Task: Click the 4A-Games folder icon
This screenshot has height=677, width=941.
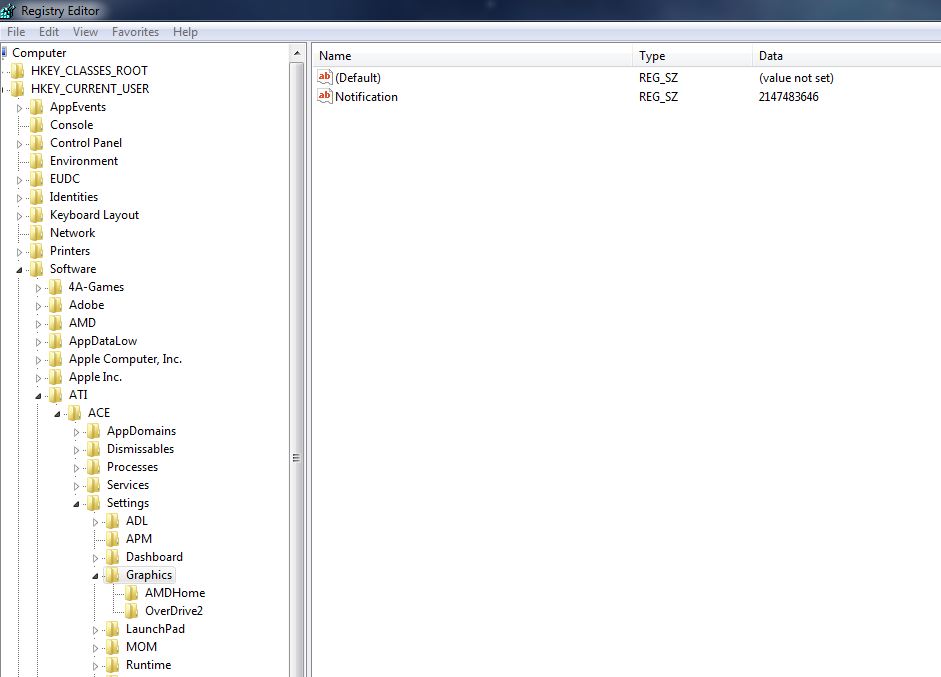Action: point(56,287)
